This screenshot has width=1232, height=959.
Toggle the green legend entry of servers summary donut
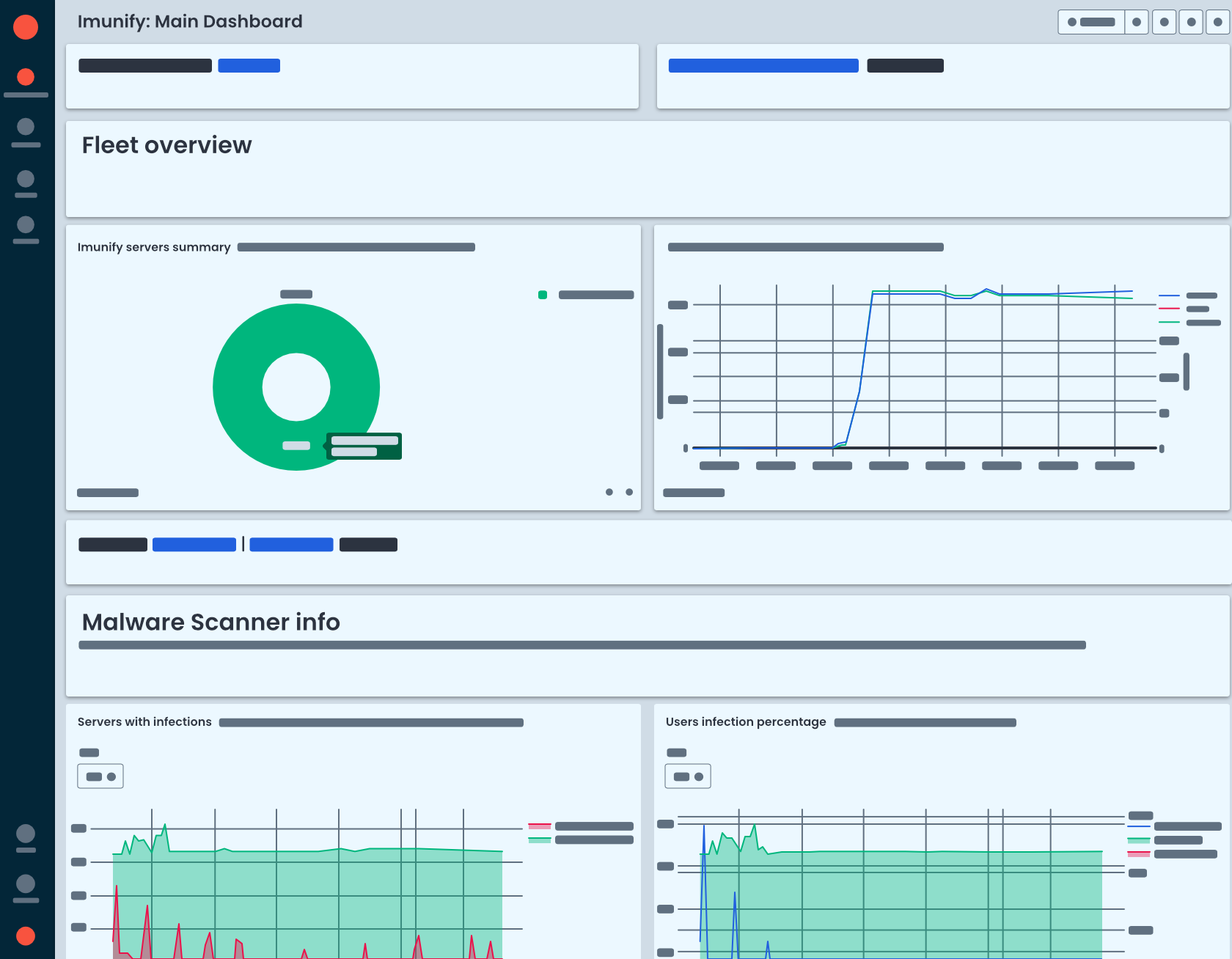pos(586,295)
